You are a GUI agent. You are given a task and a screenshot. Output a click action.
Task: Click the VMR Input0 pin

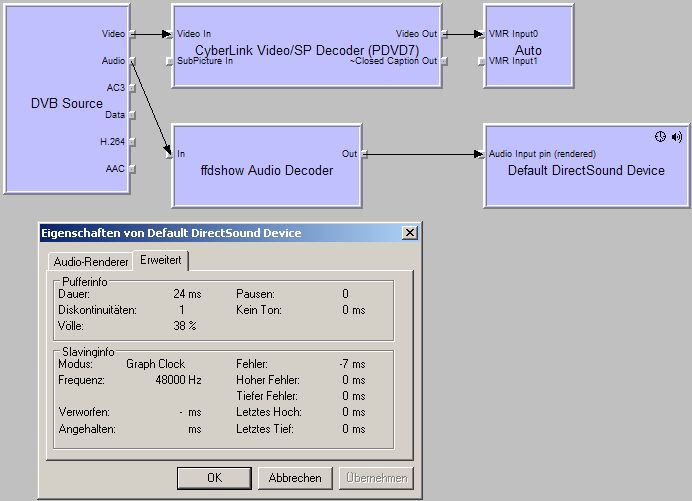[x=481, y=34]
